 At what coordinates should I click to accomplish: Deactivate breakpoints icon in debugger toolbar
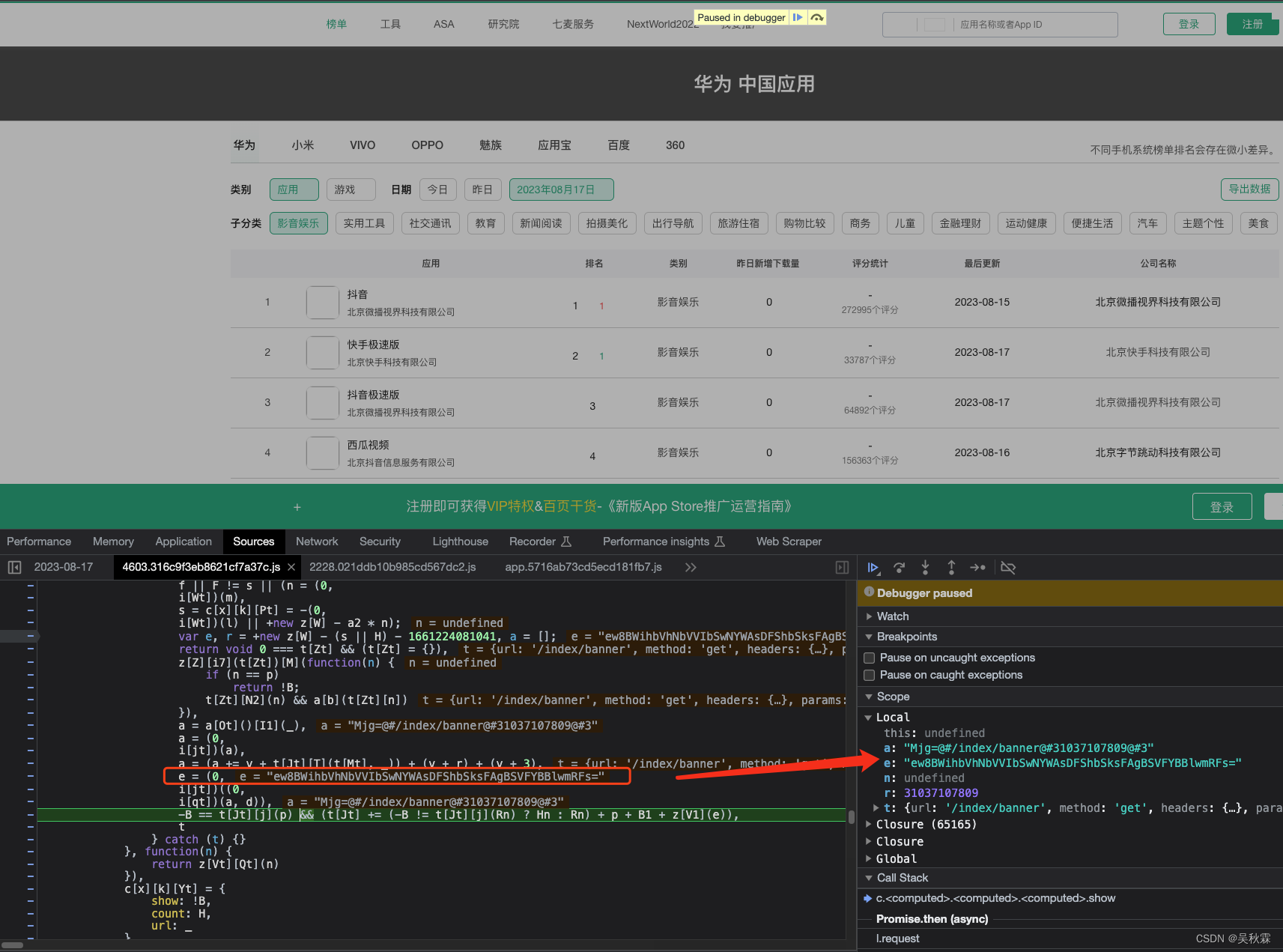[x=1008, y=568]
